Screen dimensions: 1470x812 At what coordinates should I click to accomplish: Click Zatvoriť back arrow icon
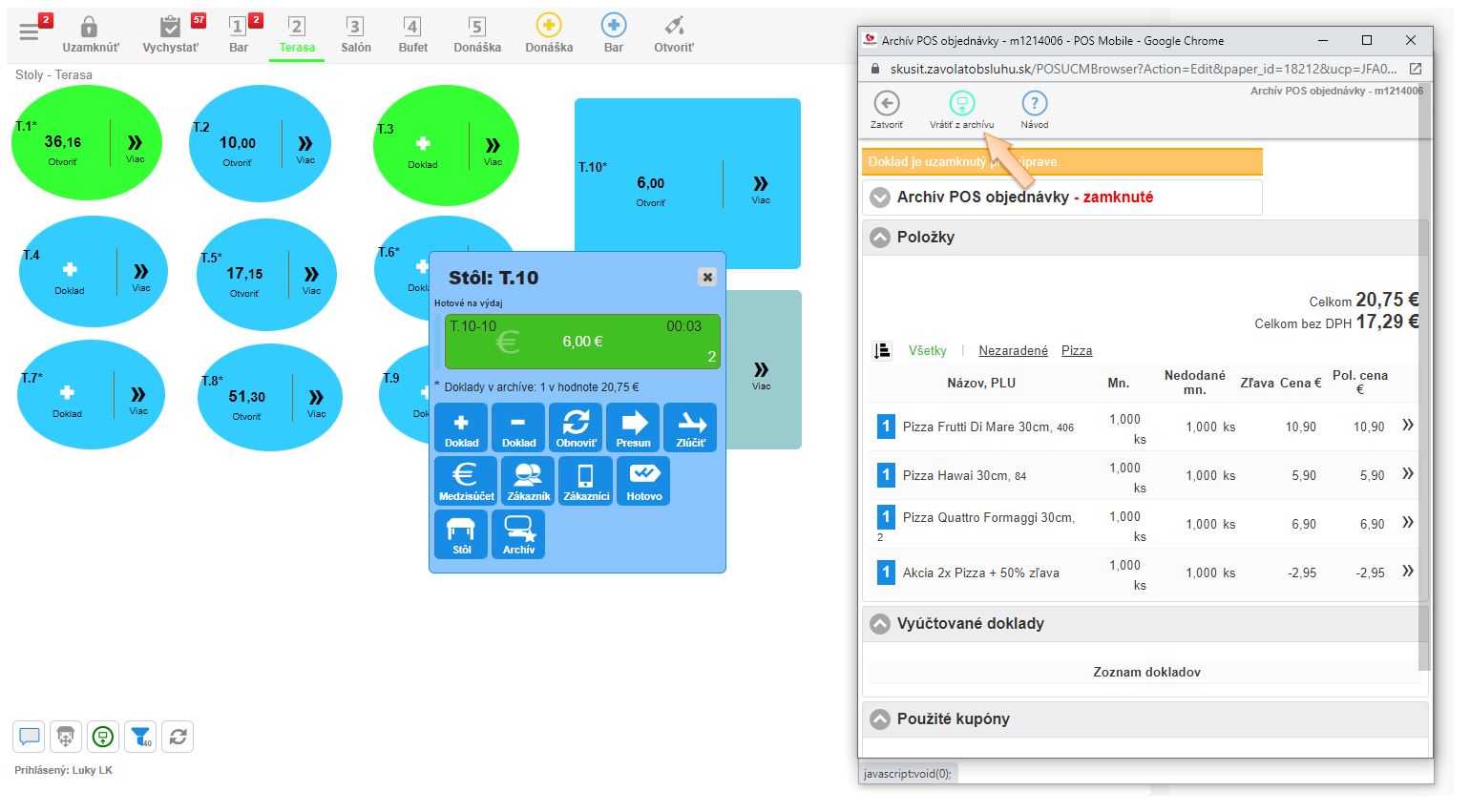point(886,105)
